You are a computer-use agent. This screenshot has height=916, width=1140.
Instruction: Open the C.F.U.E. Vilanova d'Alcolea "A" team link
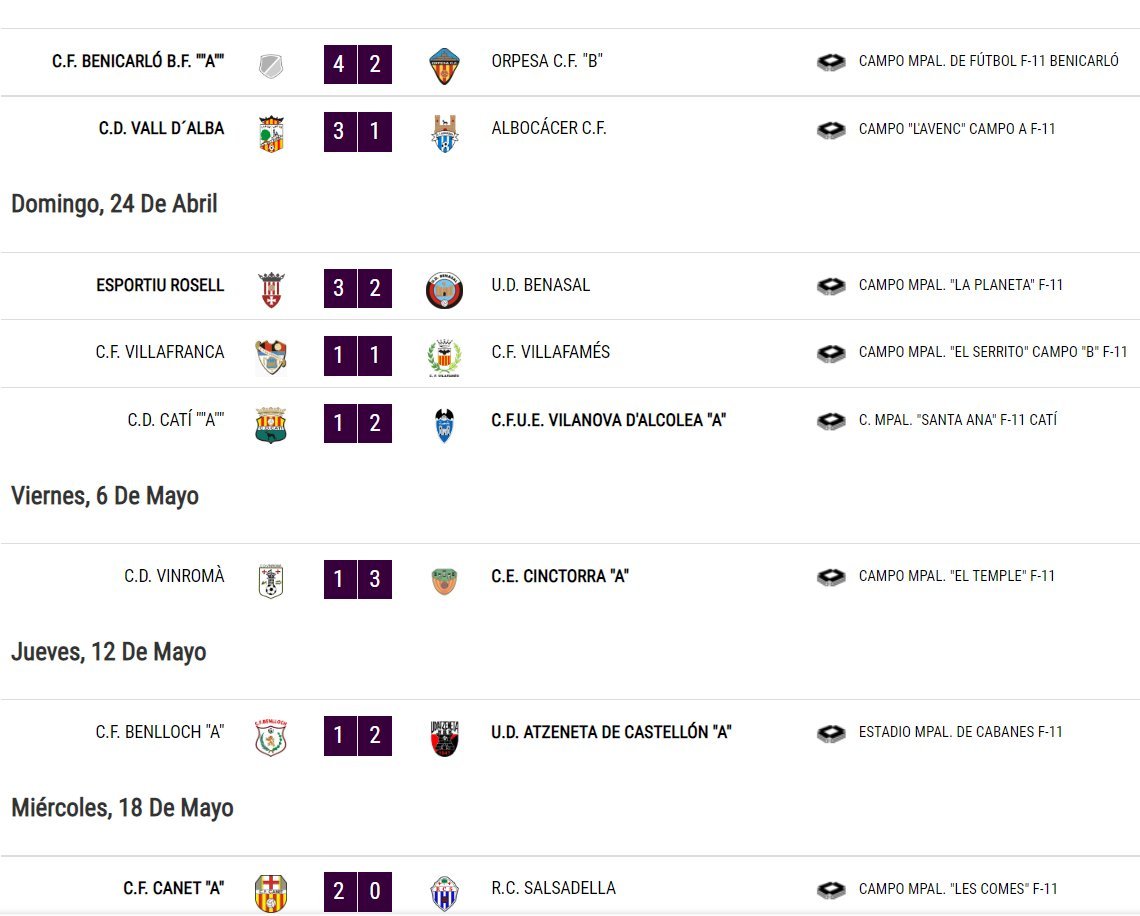[609, 420]
